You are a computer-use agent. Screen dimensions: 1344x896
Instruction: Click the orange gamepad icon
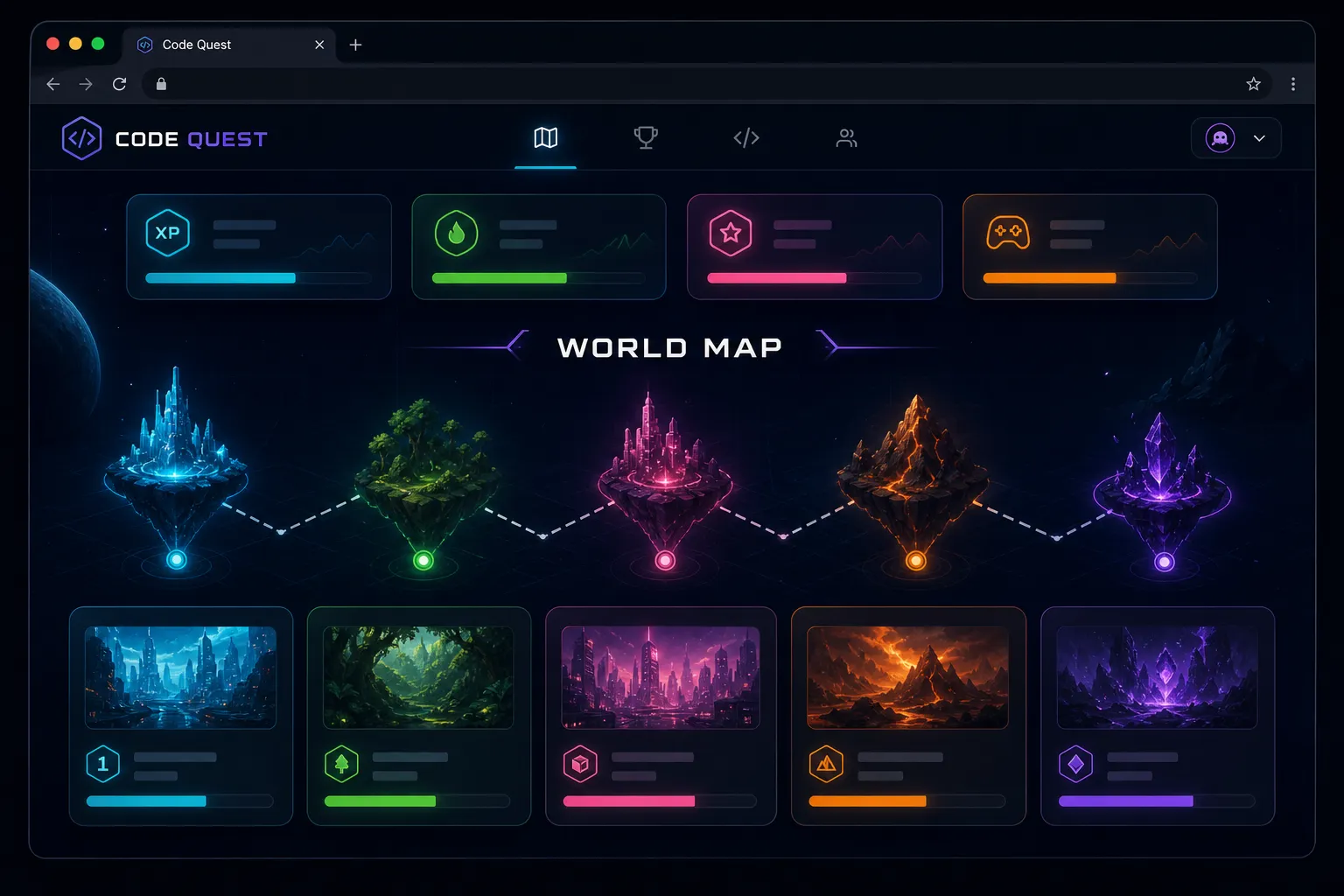click(1008, 233)
